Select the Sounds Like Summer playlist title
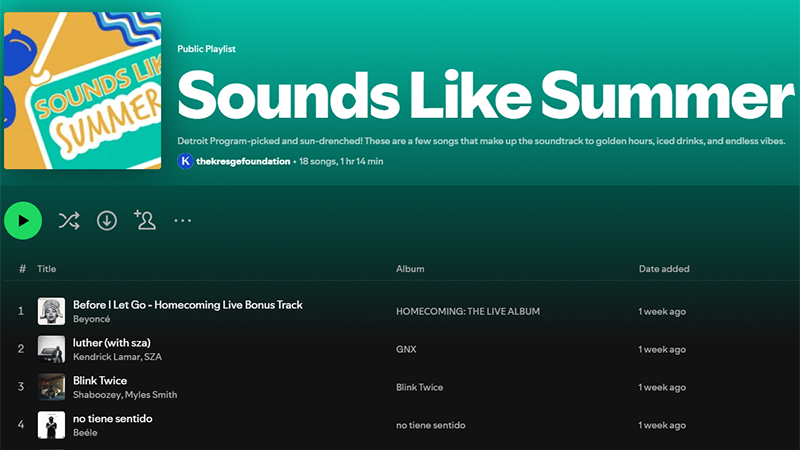This screenshot has height=450, width=800. coord(485,96)
